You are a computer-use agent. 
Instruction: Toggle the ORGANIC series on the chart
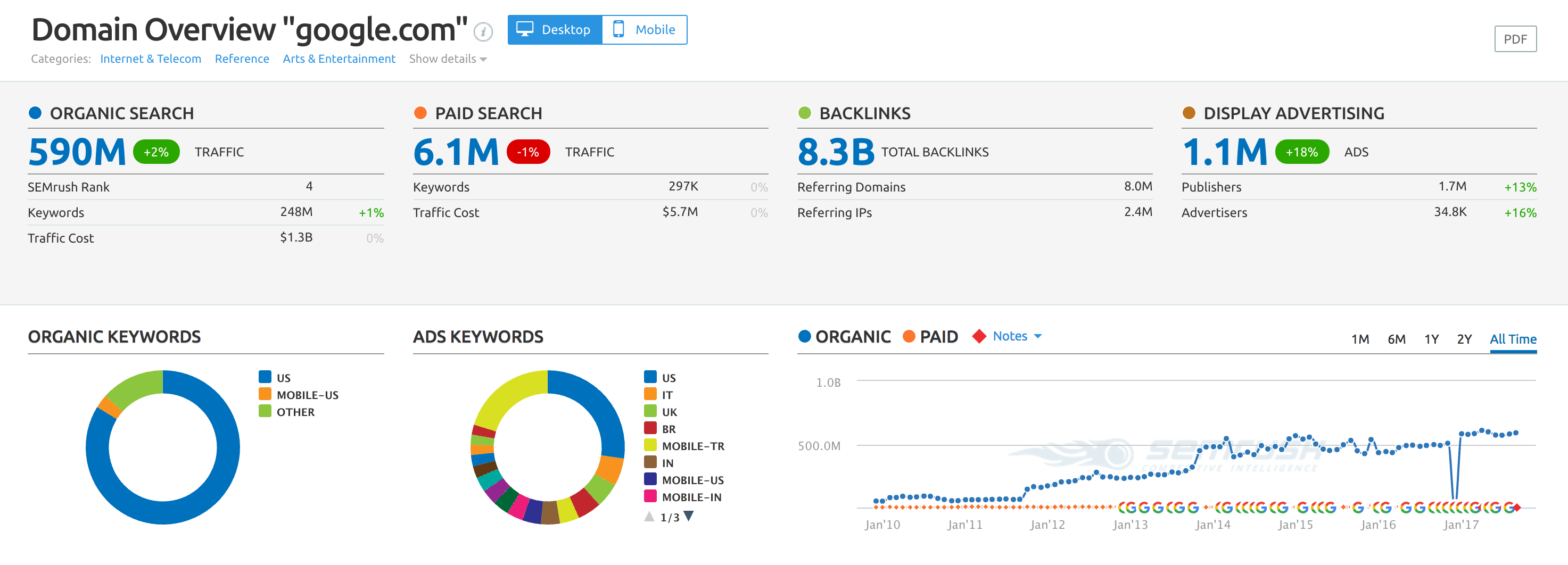click(844, 336)
